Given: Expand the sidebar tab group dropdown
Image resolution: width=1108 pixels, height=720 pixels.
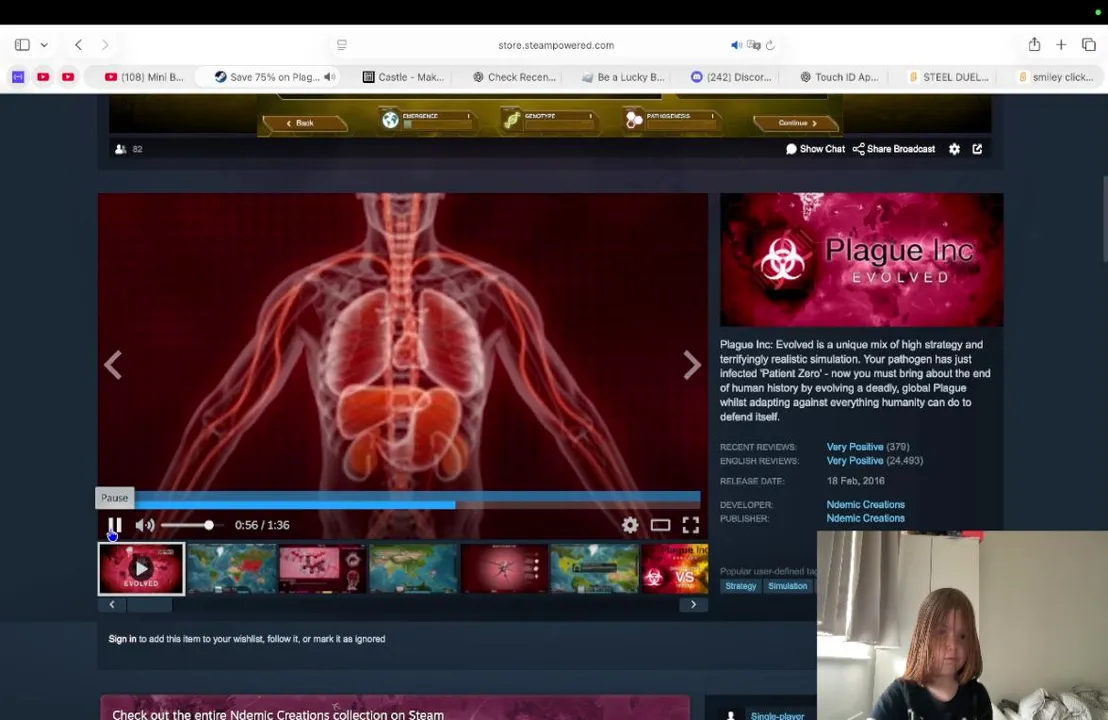Looking at the screenshot, I should [x=44, y=45].
